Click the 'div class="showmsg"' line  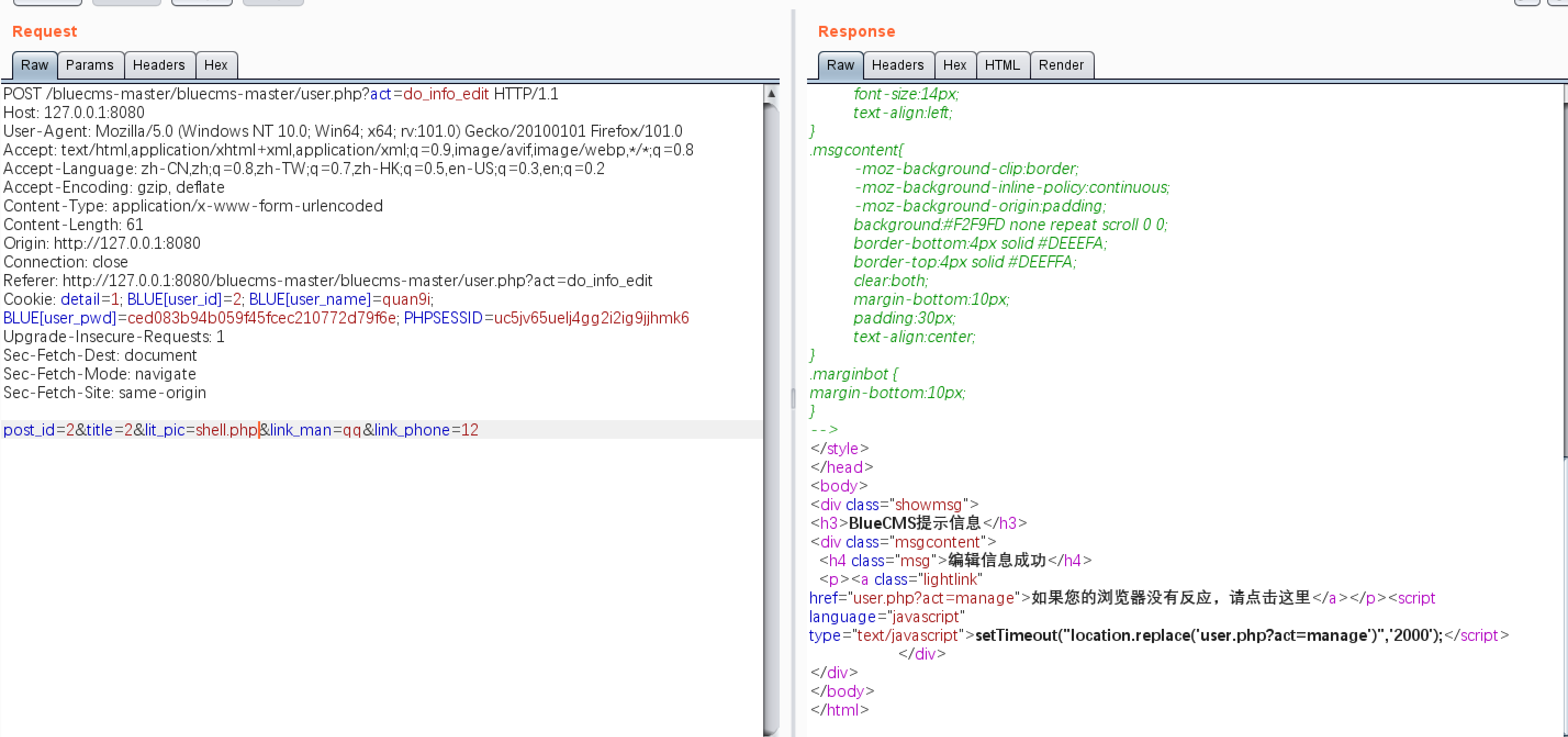pos(894,505)
